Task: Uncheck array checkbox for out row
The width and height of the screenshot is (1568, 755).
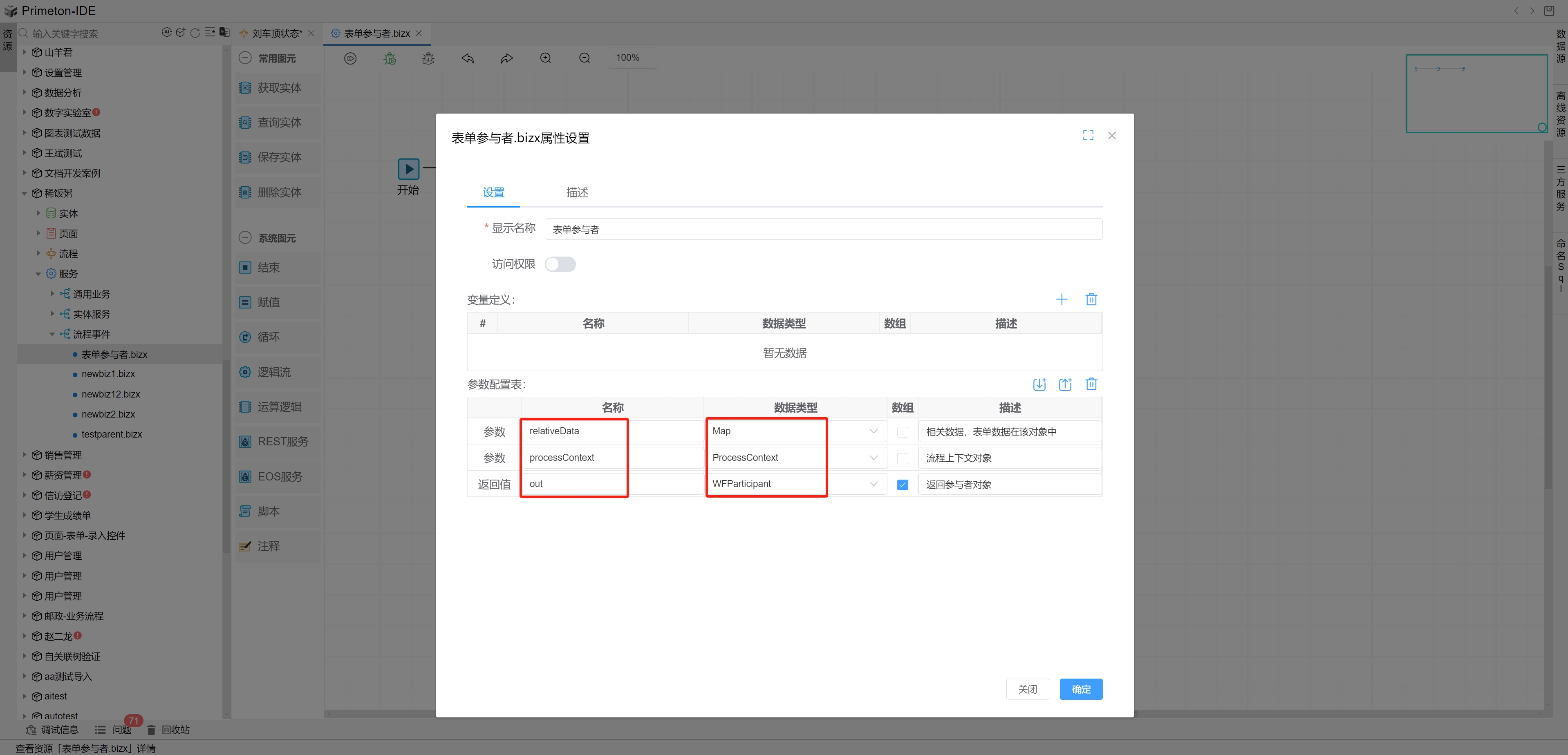Action: click(x=902, y=485)
